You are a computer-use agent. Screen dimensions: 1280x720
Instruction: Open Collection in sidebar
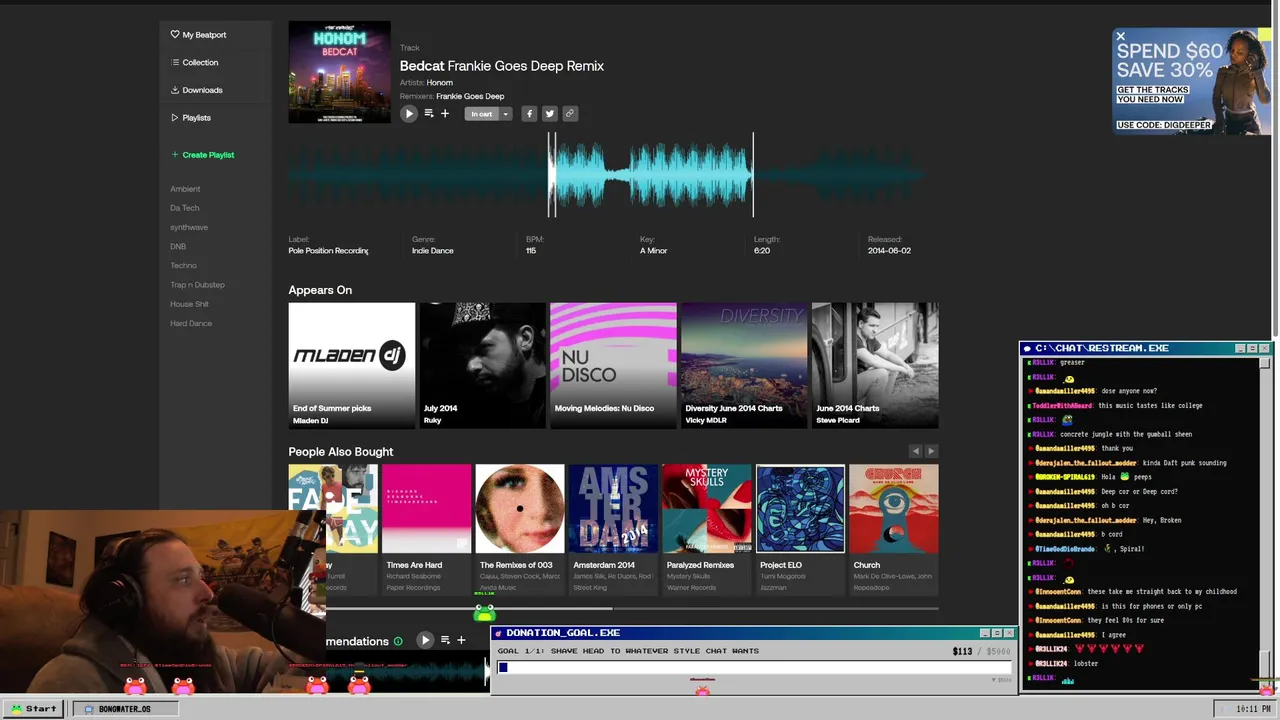(x=194, y=62)
